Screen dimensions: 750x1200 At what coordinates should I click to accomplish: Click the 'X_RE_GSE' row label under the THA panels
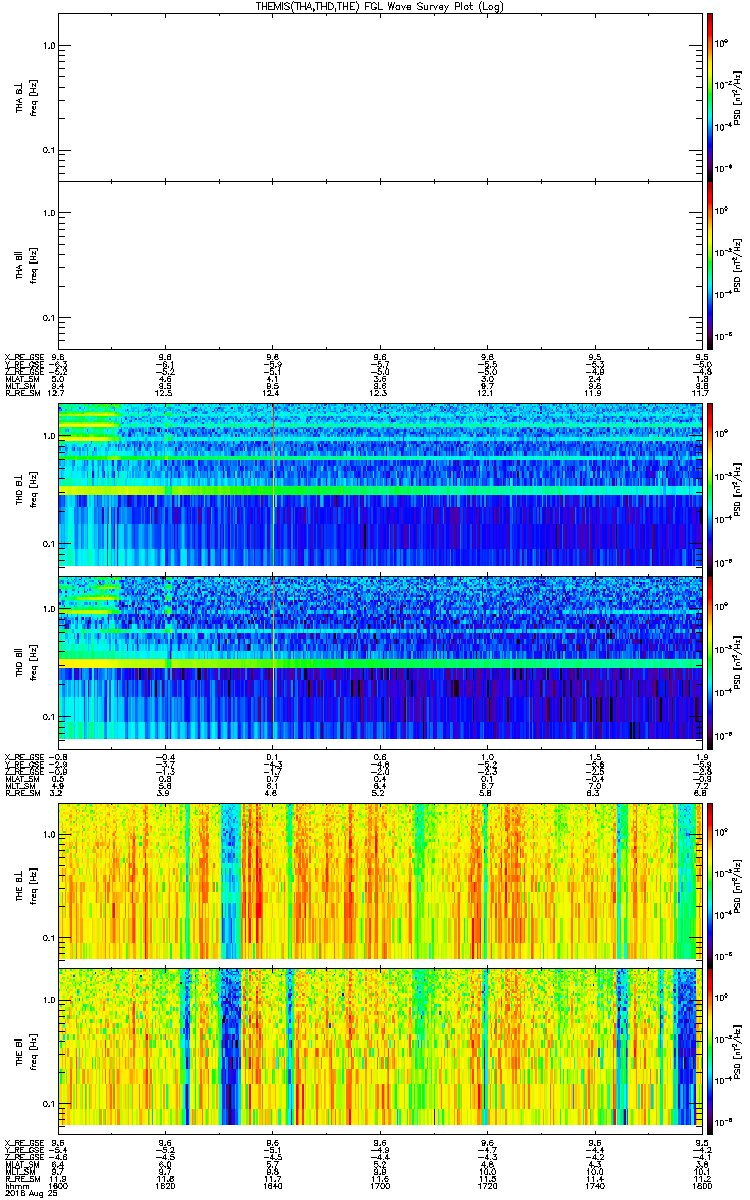pyautogui.click(x=23, y=357)
